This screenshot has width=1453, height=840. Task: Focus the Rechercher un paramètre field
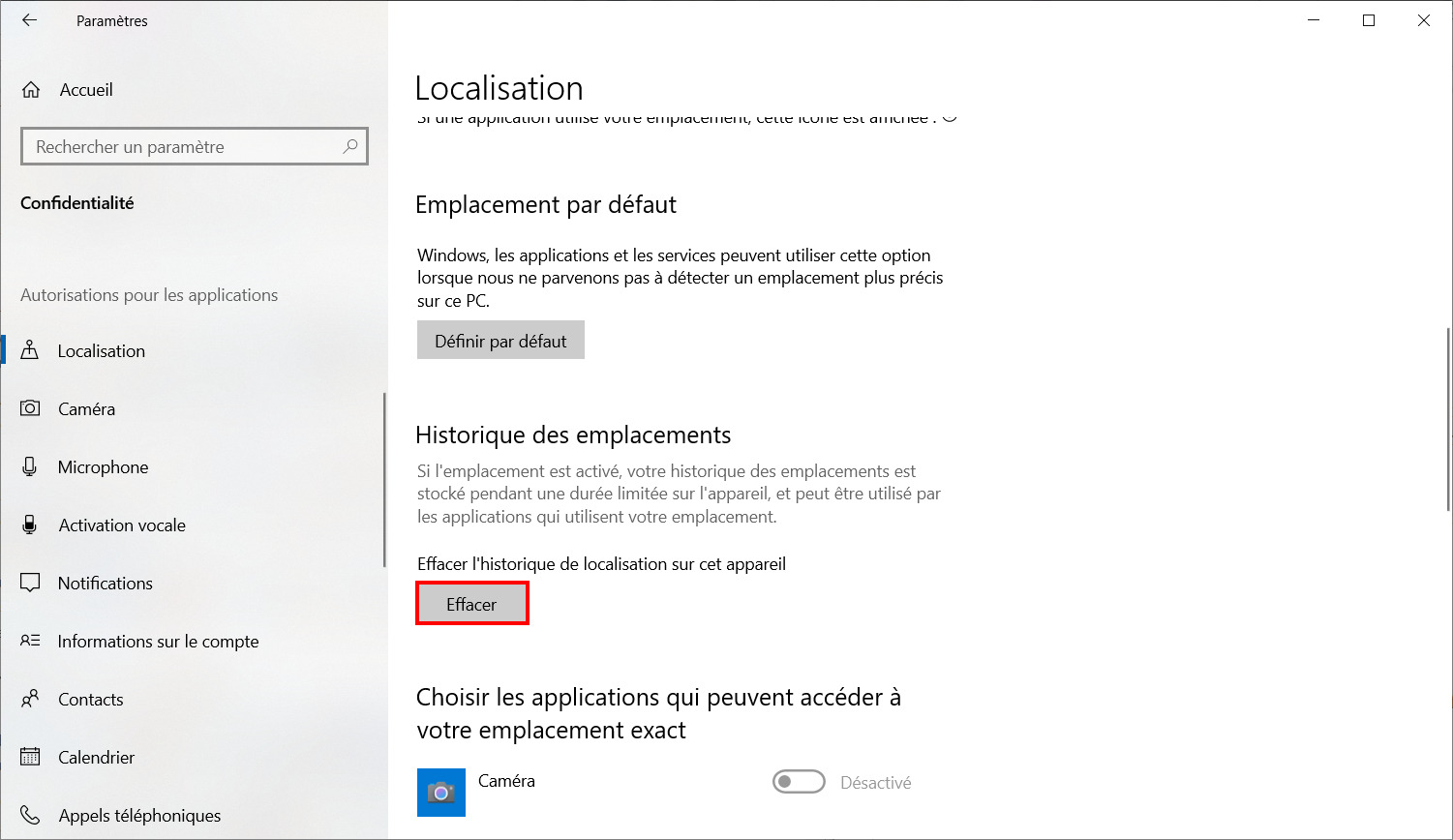pyautogui.click(x=194, y=147)
